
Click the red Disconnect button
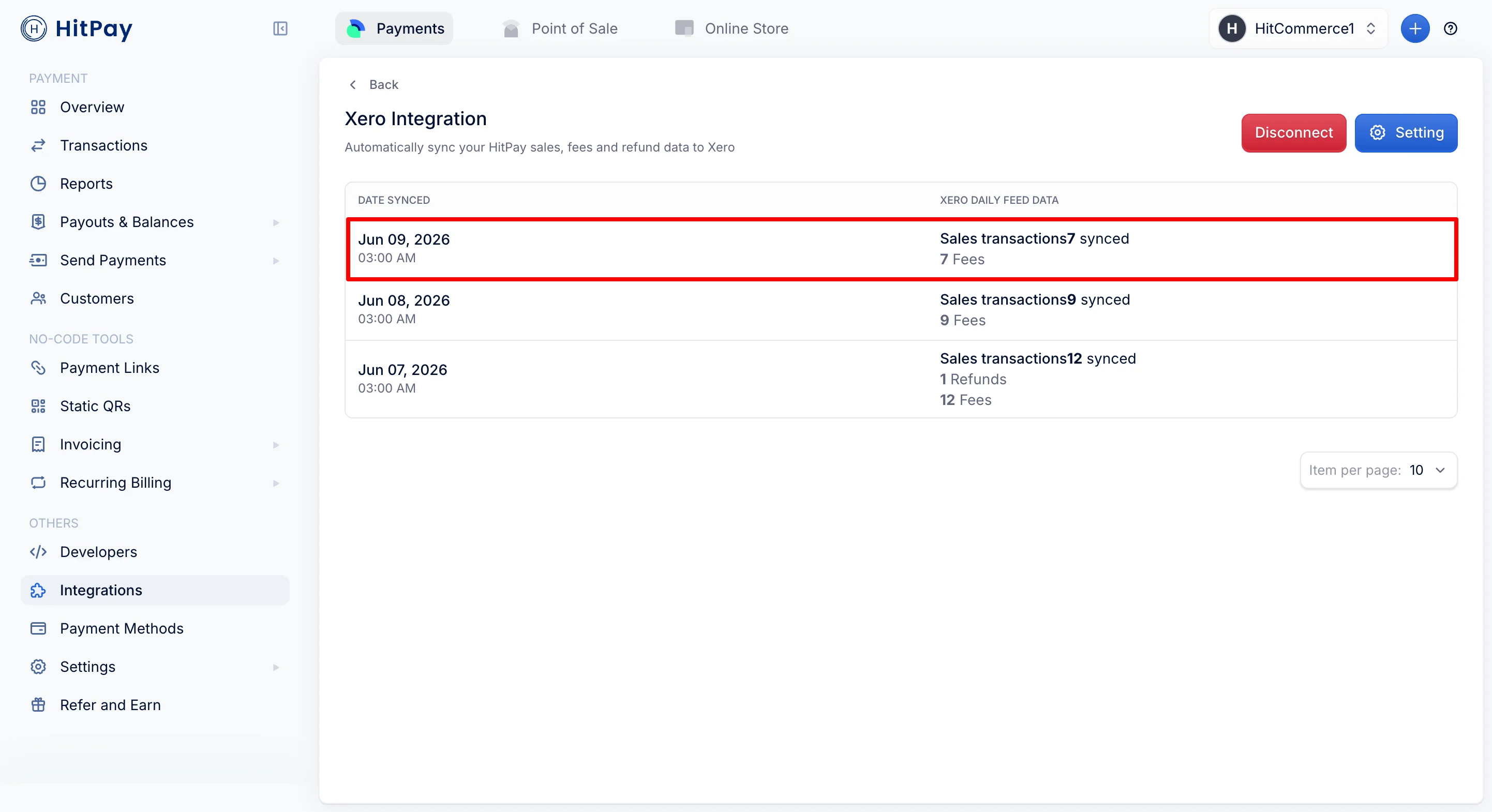[x=1293, y=132]
